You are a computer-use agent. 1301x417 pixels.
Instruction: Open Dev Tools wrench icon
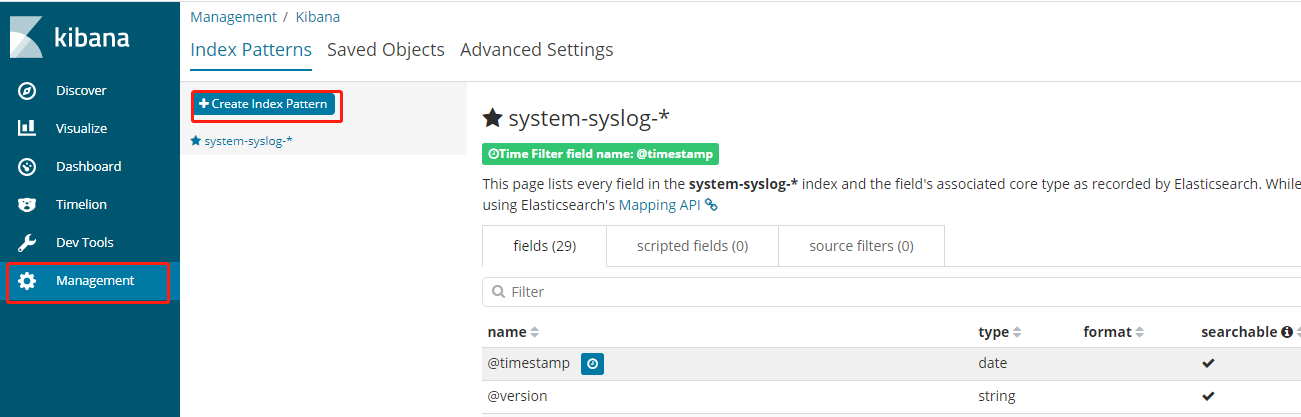click(27, 243)
